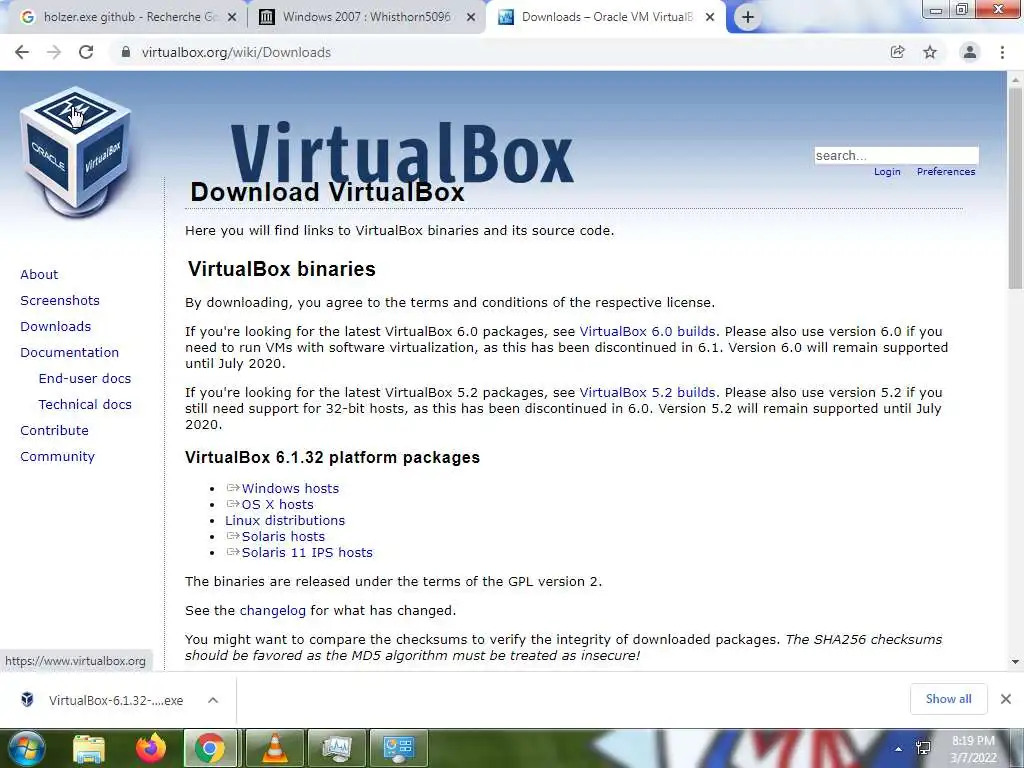Select the Downloads Oracle VM VirtualBox tab

pyautogui.click(x=606, y=18)
